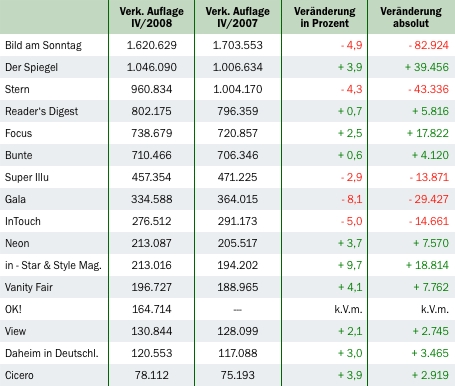Click Vanity Fair absolute change + 7.762
Screen dimensions: 455x386
[431, 287]
